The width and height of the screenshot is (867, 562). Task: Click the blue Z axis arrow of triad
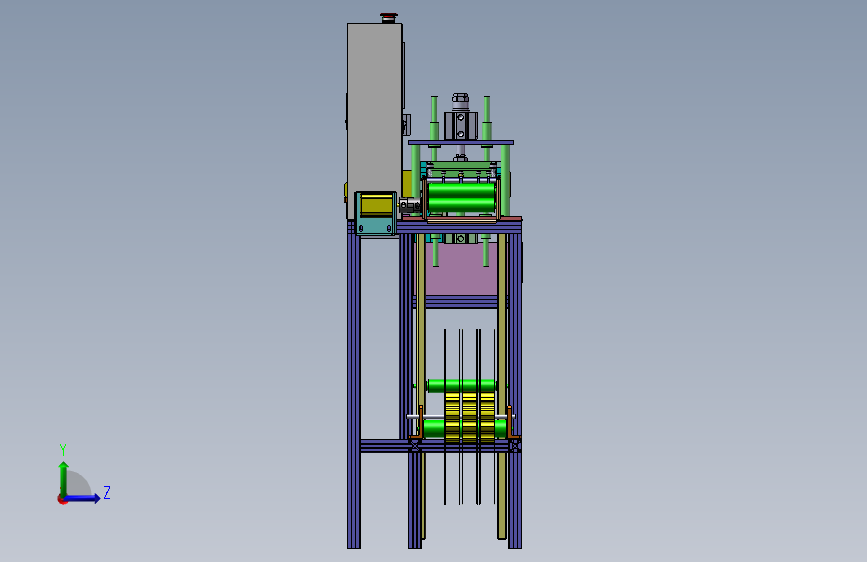tap(83, 498)
